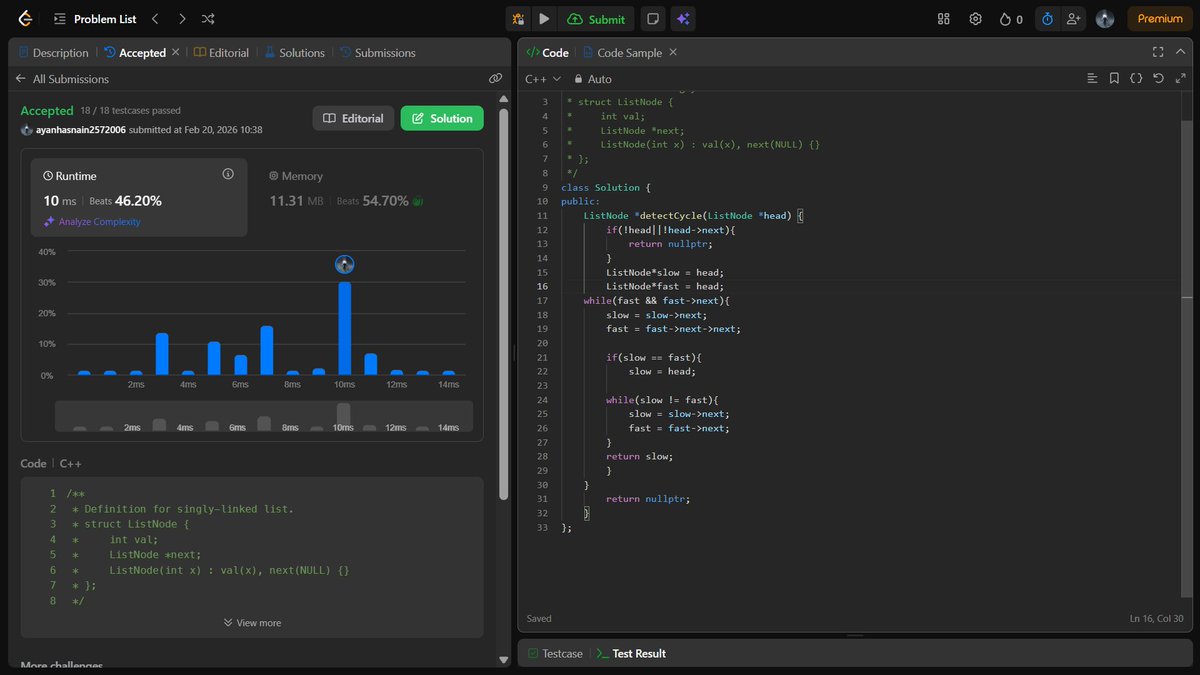Viewport: 1200px width, 675px height.
Task: Open the Testcase tab
Action: 555,653
